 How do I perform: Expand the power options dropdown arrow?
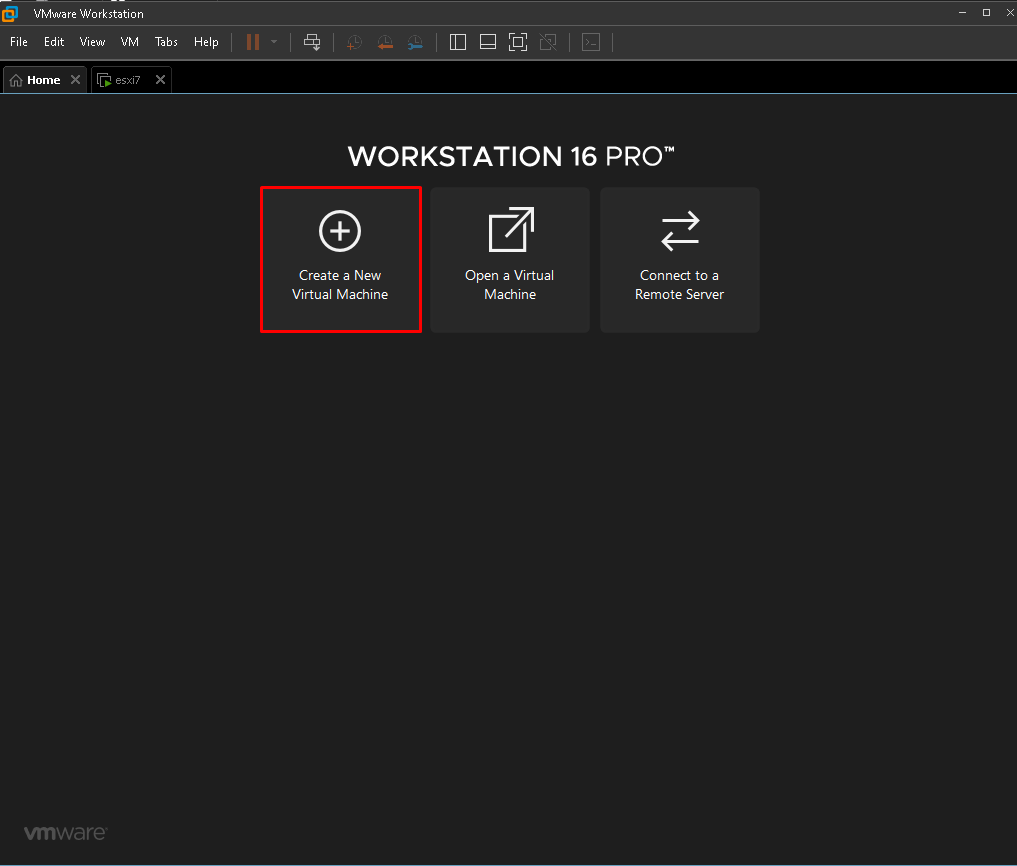pos(274,42)
